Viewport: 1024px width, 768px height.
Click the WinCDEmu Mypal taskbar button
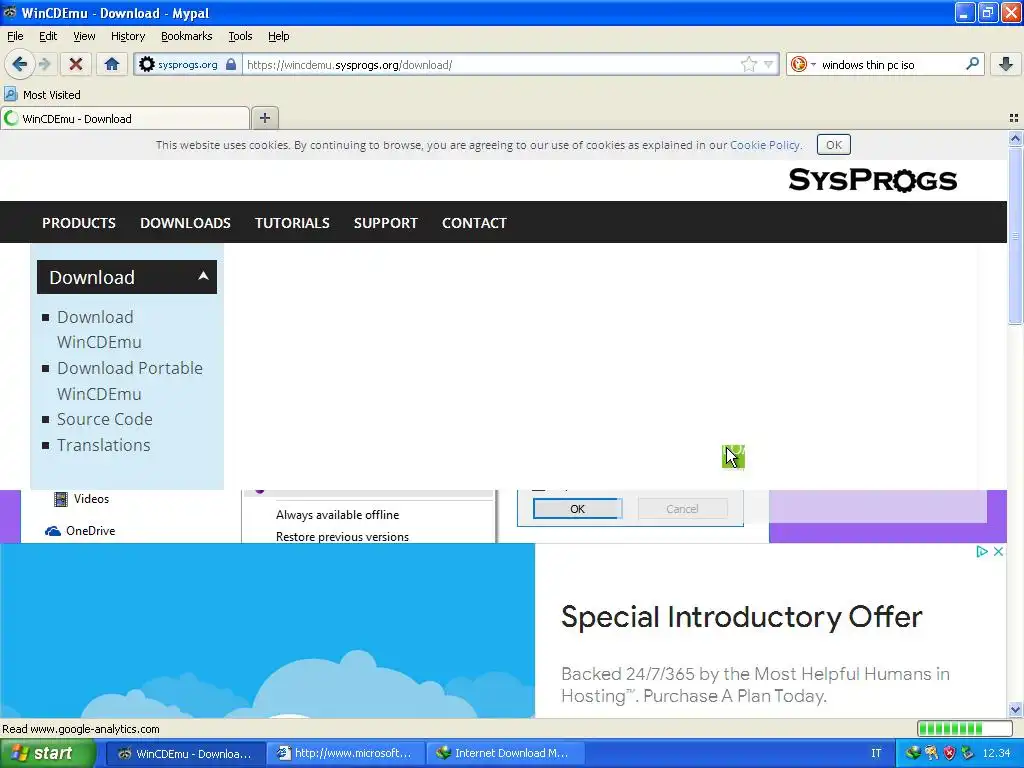pyautogui.click(x=185, y=754)
